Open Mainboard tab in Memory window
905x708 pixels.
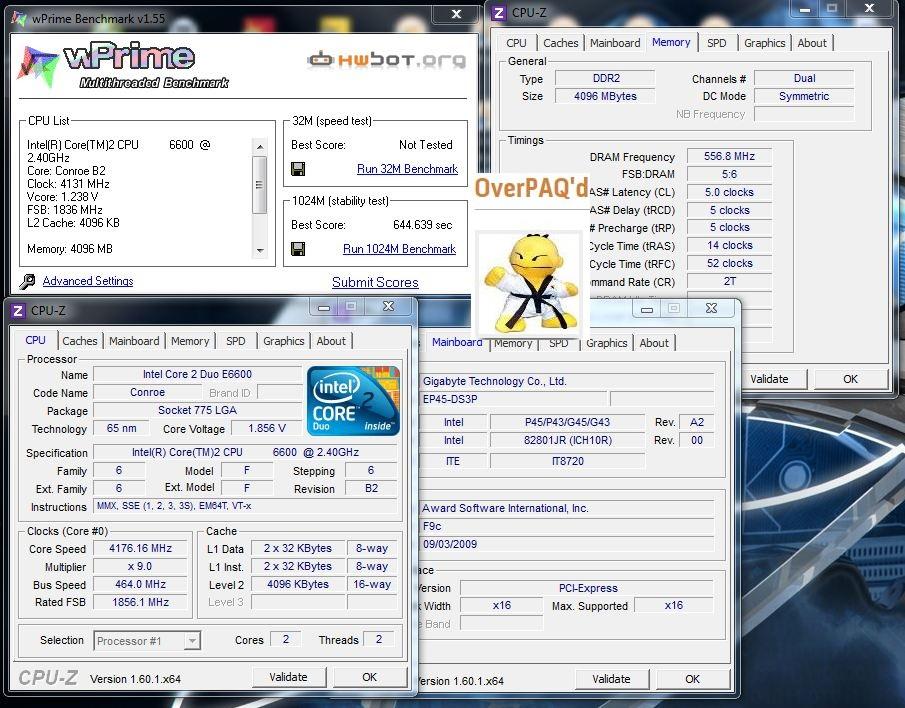tap(615, 43)
